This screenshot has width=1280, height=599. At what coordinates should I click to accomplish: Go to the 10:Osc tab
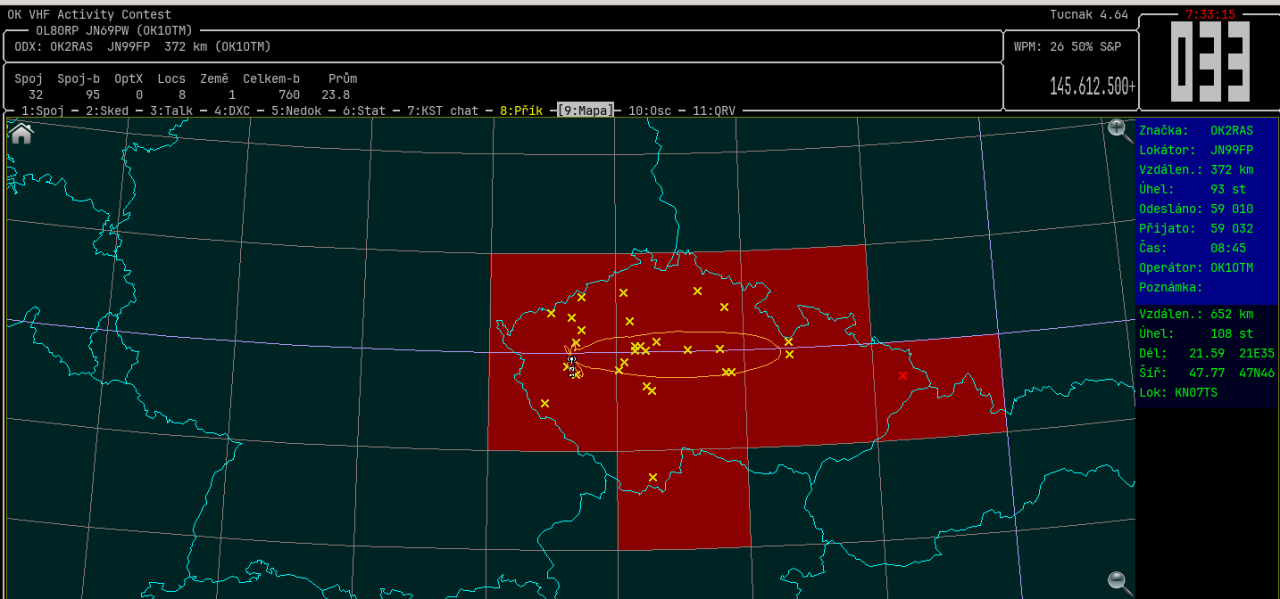point(649,111)
